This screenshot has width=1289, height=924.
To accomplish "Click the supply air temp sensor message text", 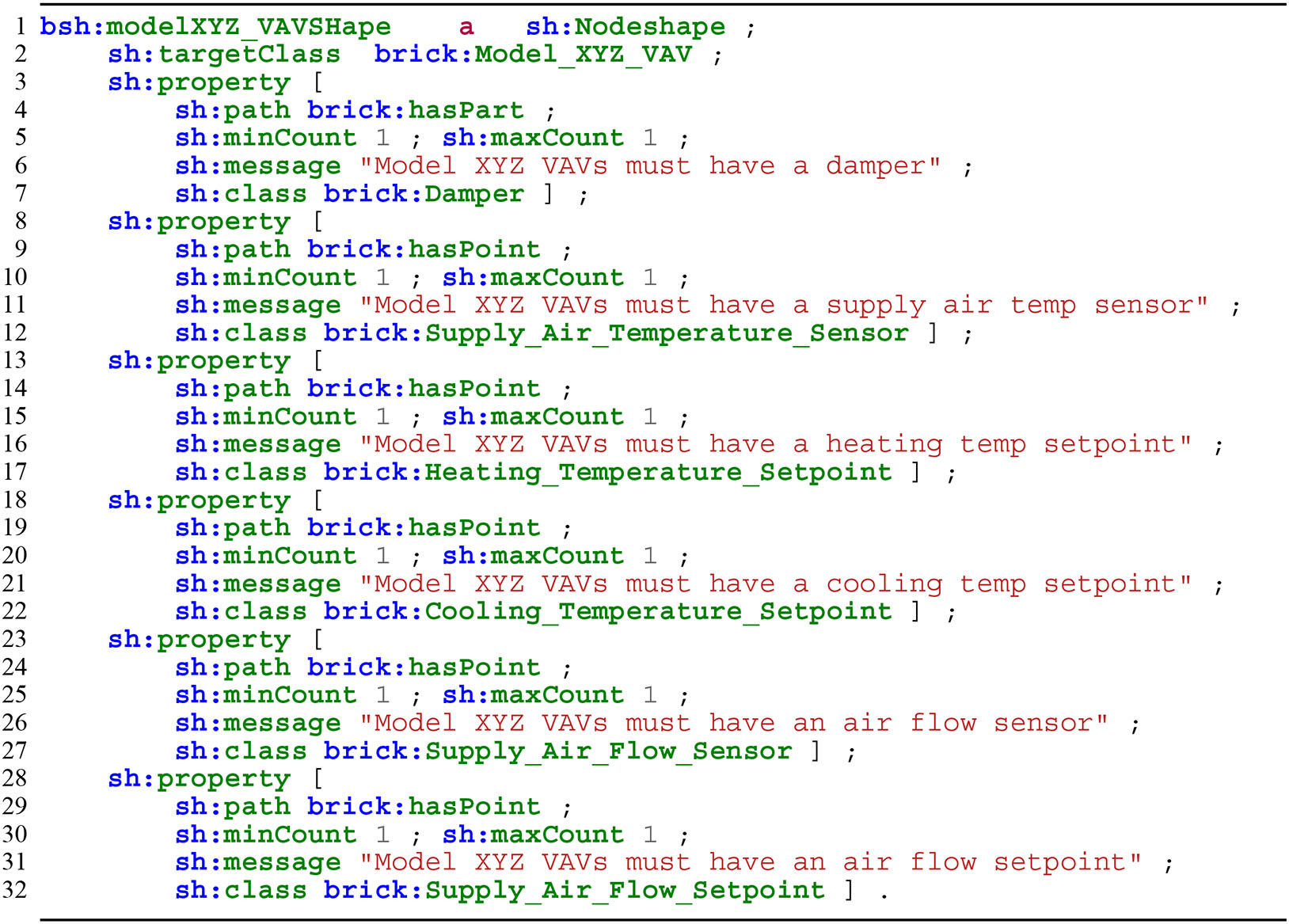I will [784, 306].
